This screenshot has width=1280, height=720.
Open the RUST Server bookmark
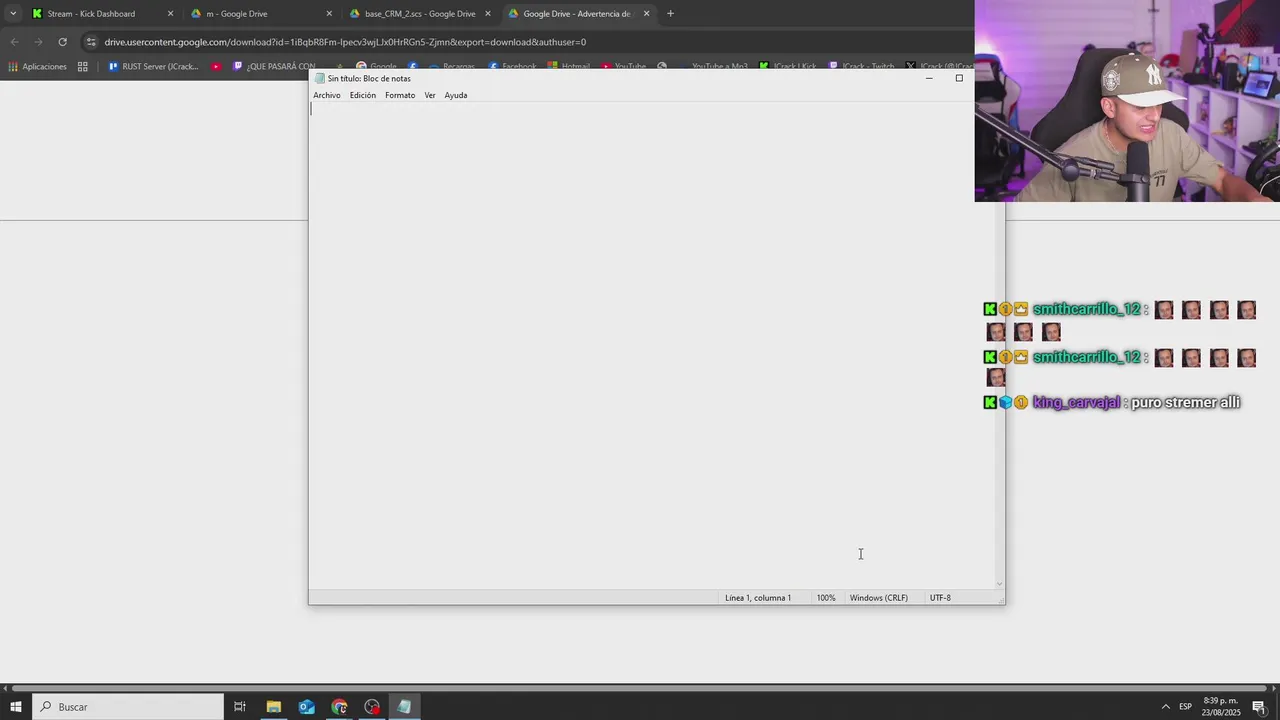coord(153,66)
